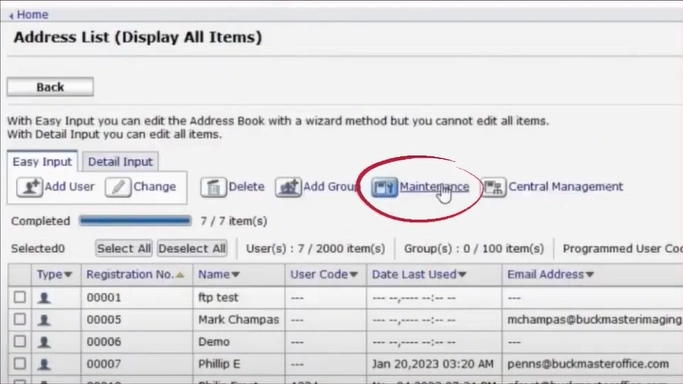Sort by User Code column arrow
Image resolution: width=683 pixels, height=384 pixels.
coord(354,275)
